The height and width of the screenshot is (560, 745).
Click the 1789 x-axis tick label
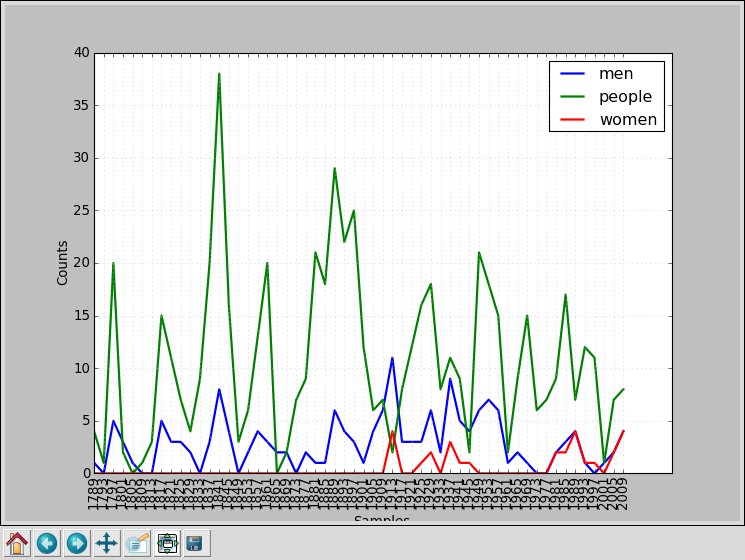pyautogui.click(x=94, y=493)
